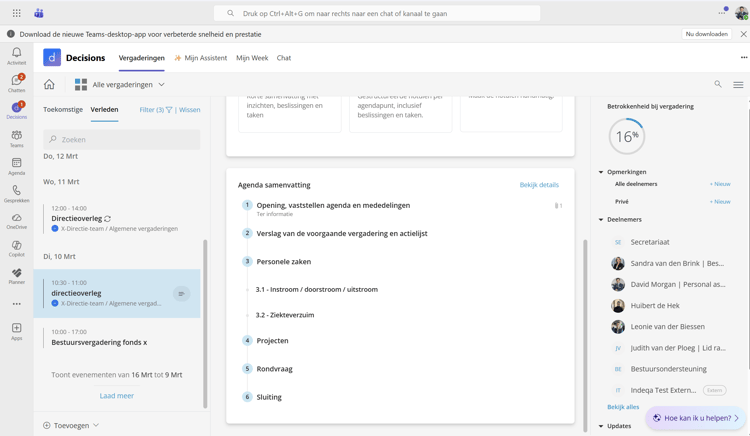The width and height of the screenshot is (750, 436).
Task: Collapse the Opmerkingen section
Action: pos(601,172)
